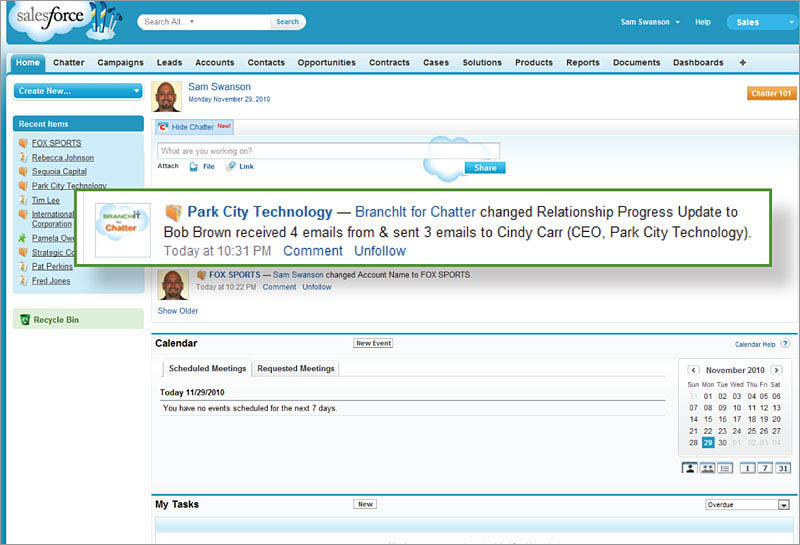Screen dimensions: 800x545
Task: Click the Calendar Help link
Action: point(755,344)
